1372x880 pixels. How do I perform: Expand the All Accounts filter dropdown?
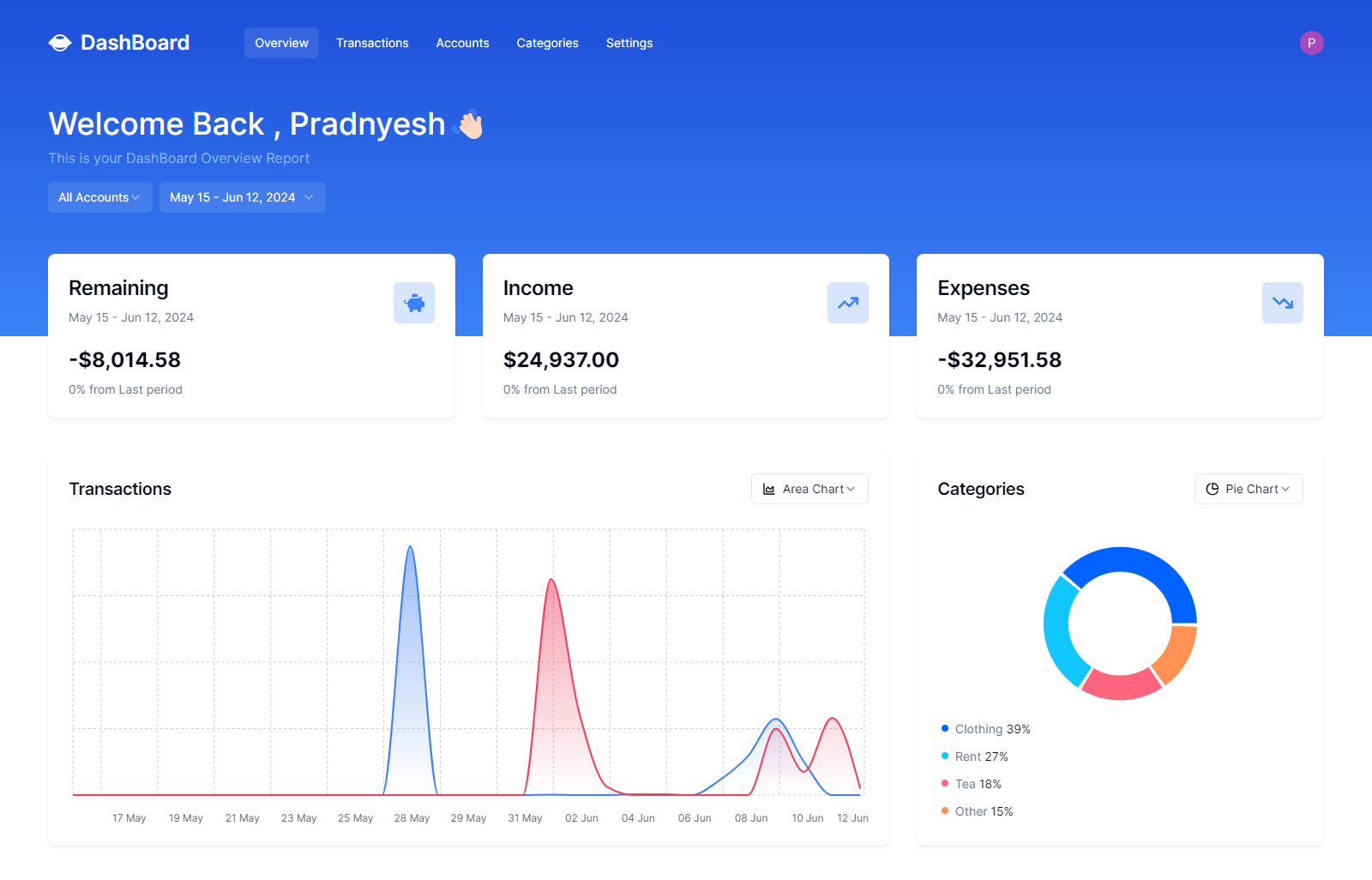pos(99,197)
